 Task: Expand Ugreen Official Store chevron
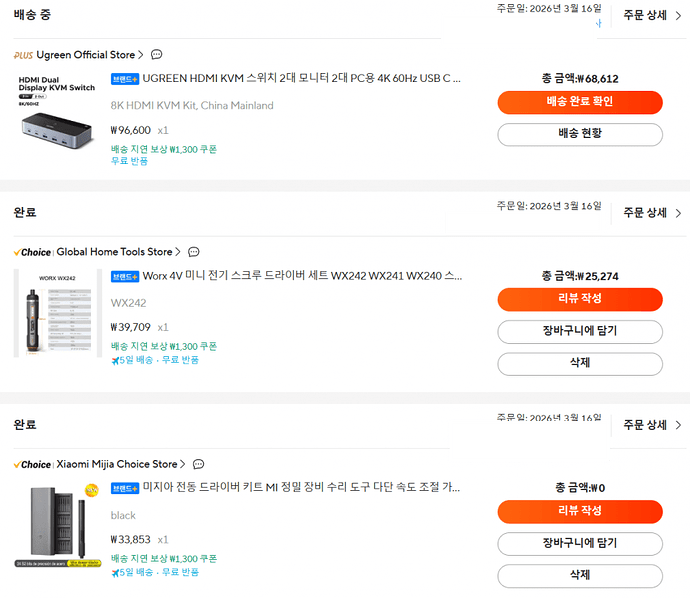pos(141,55)
